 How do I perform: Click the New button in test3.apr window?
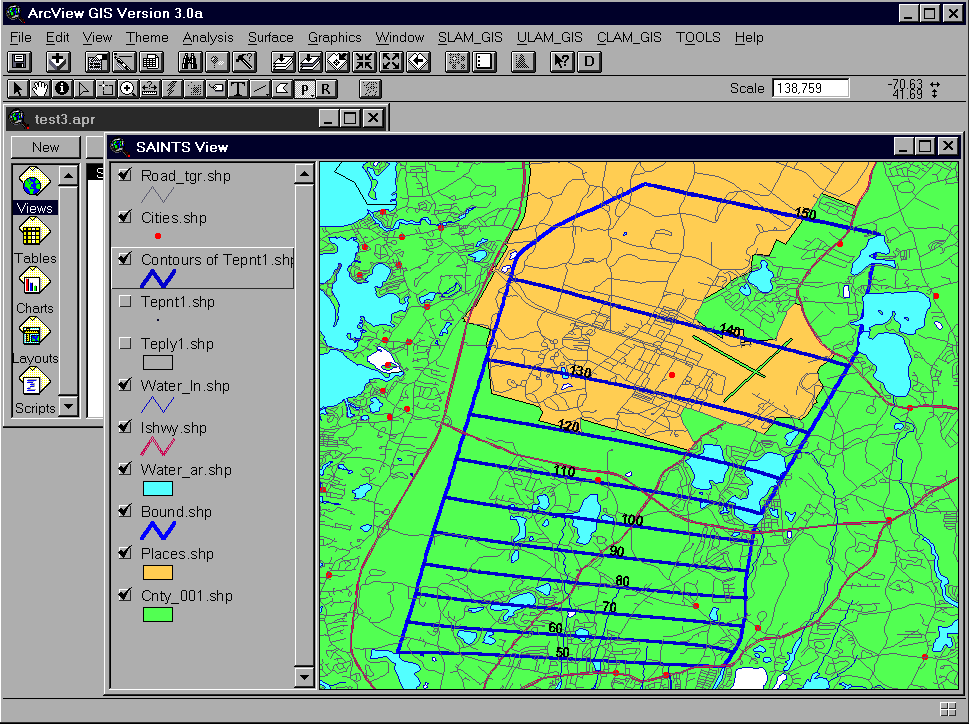tap(46, 147)
